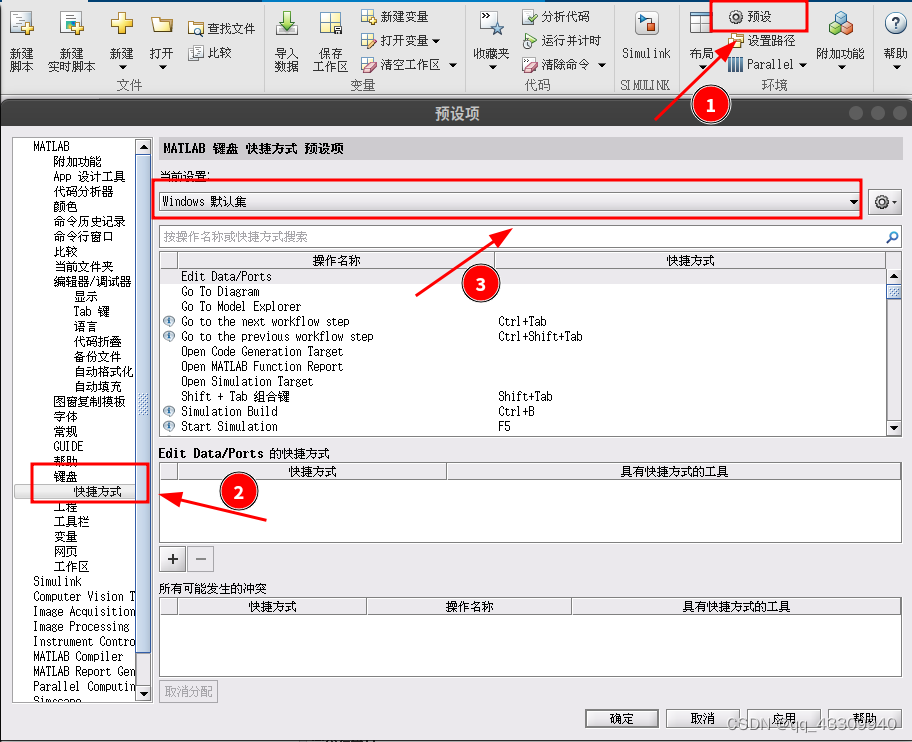Open the Windows 默认集 settings dropdown

coord(509,202)
